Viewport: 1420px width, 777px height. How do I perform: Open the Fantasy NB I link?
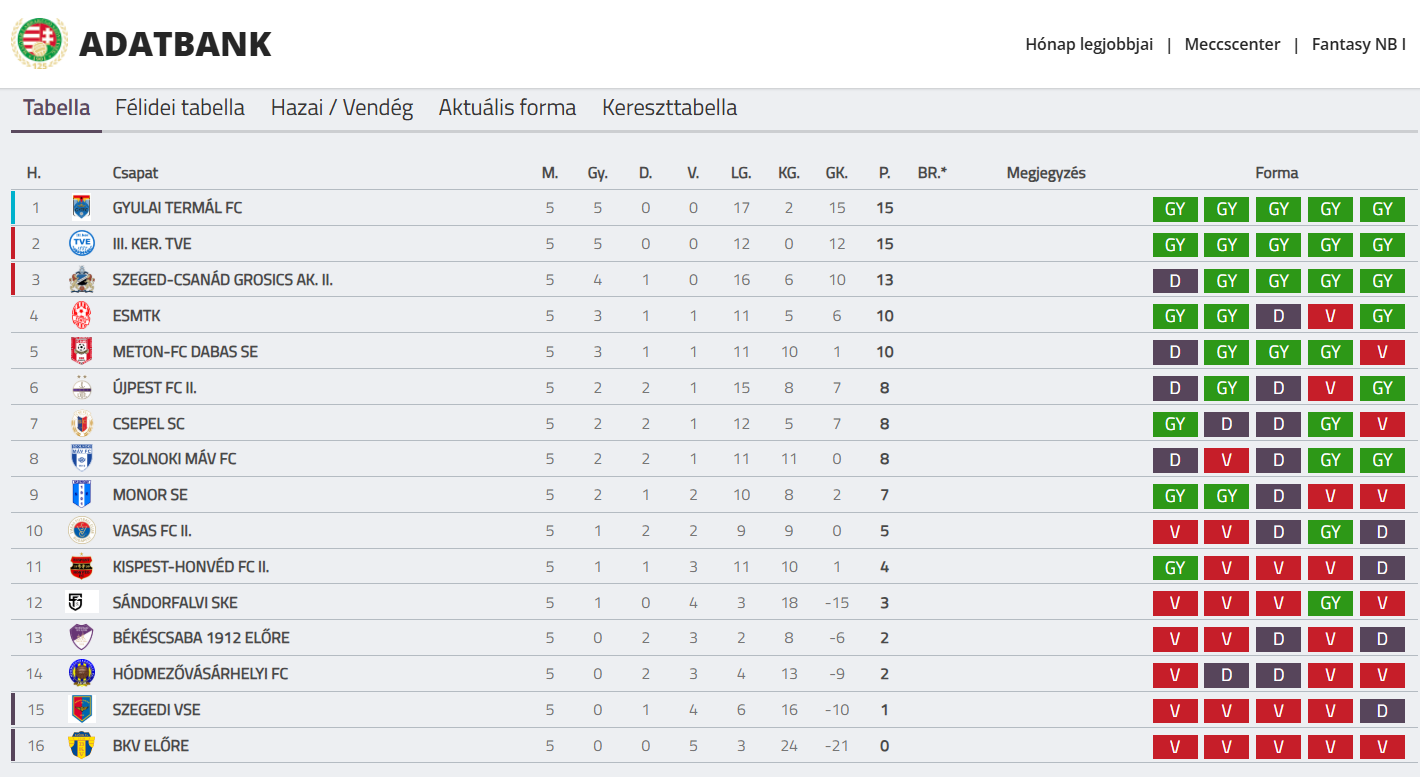click(x=1359, y=44)
